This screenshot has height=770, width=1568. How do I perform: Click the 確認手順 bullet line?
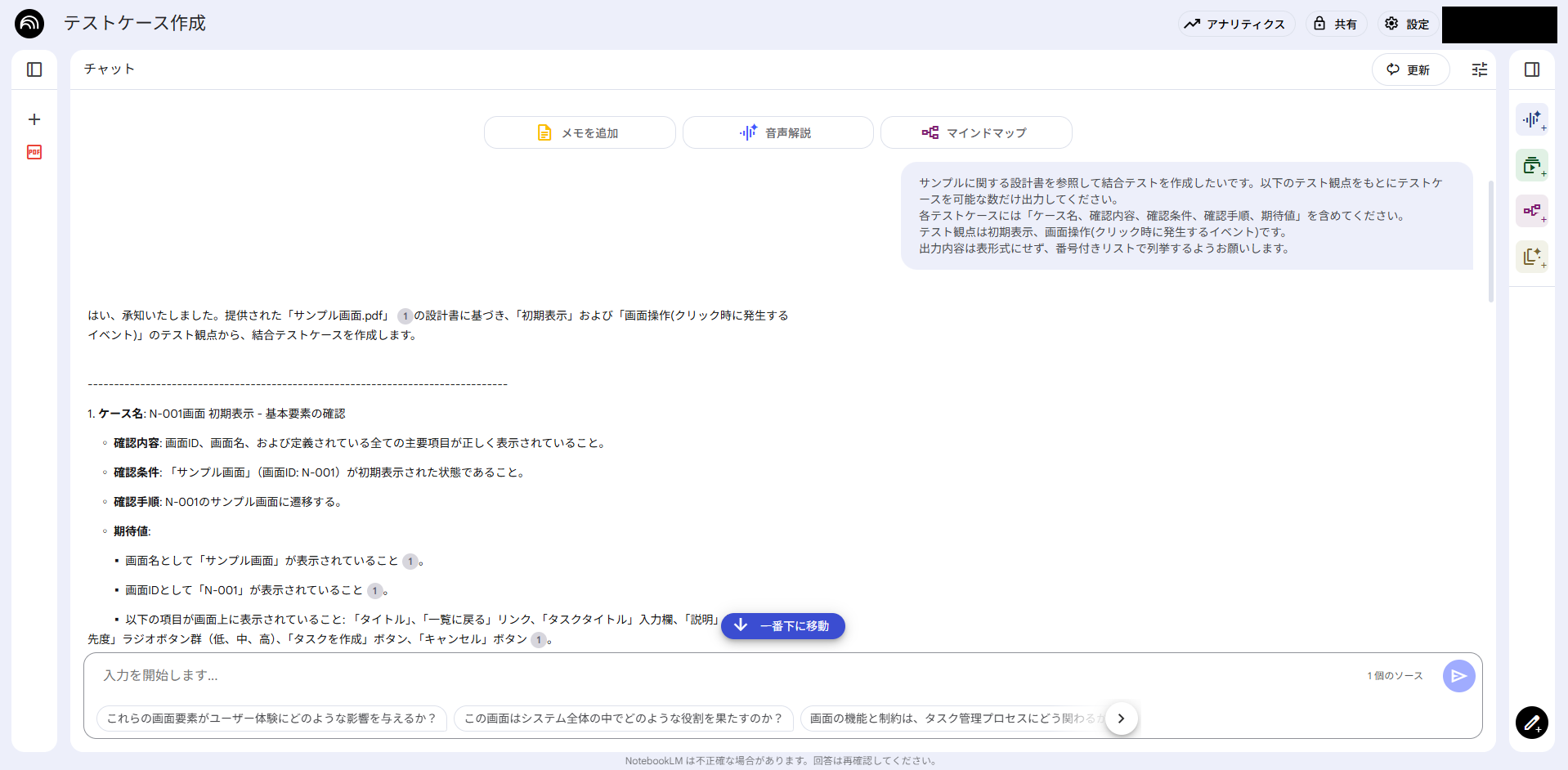point(228,502)
